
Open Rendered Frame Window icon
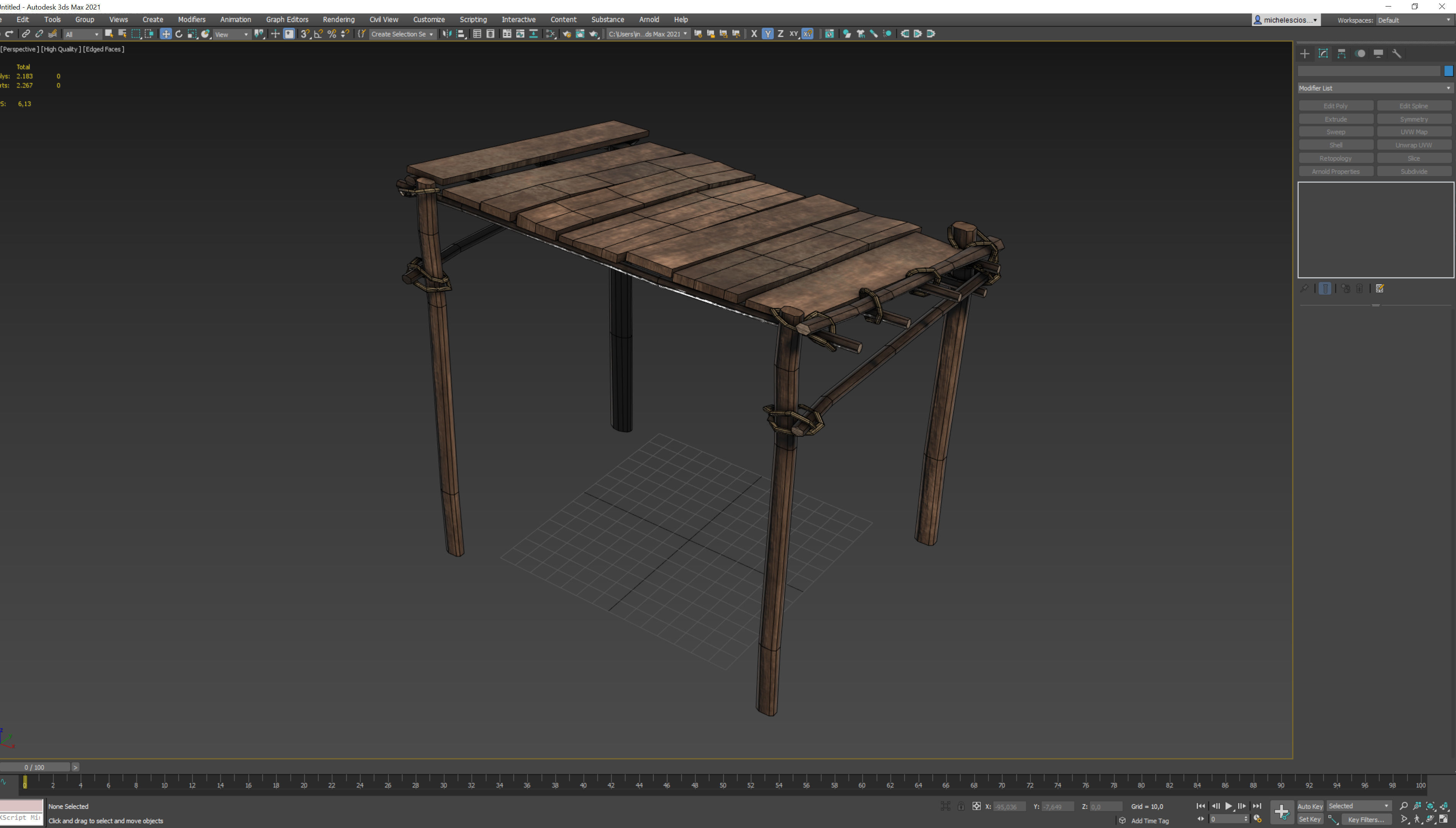[580, 34]
